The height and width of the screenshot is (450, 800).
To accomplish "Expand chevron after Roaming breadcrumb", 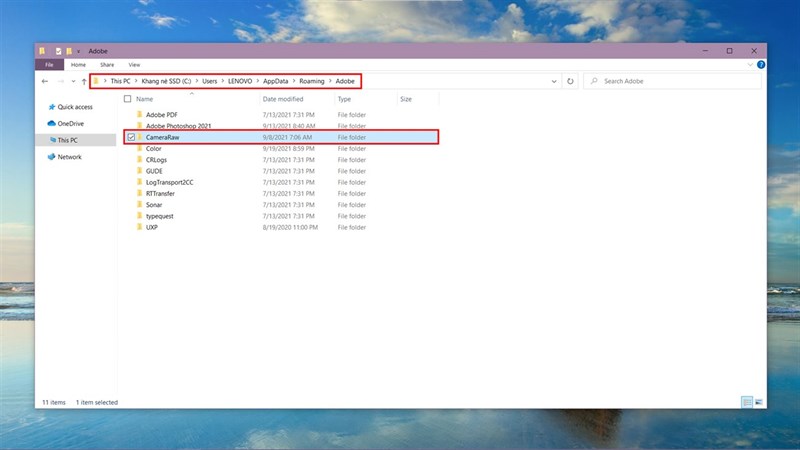I will (330, 81).
